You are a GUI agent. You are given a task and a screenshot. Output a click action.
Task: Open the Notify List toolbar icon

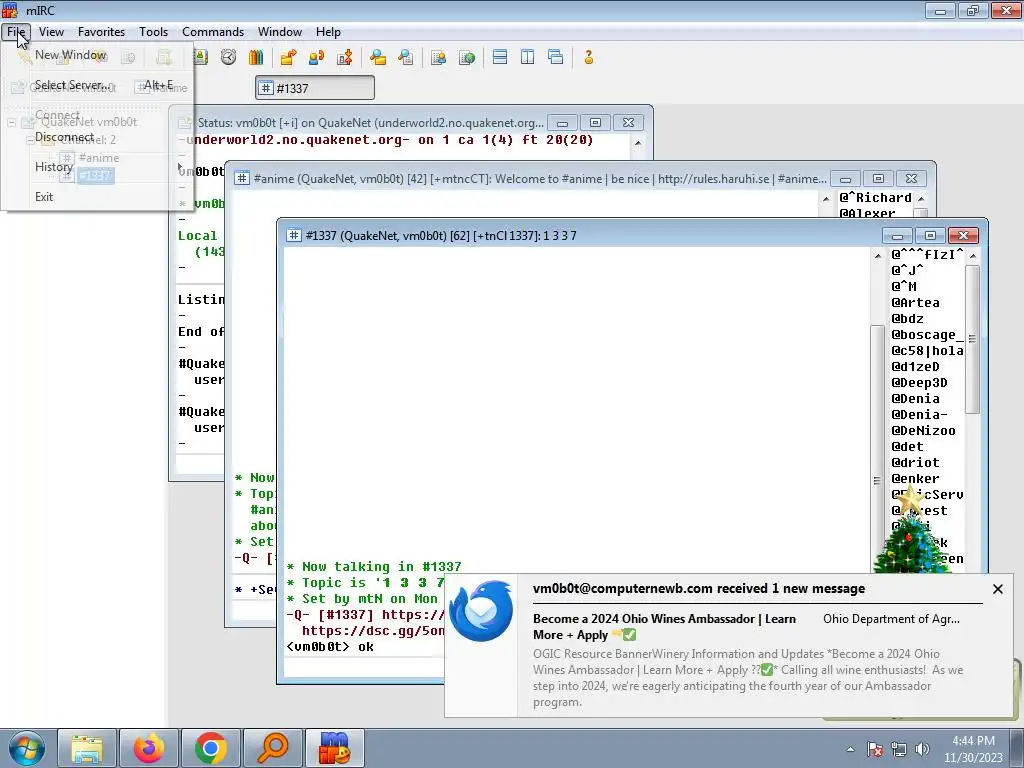(438, 57)
